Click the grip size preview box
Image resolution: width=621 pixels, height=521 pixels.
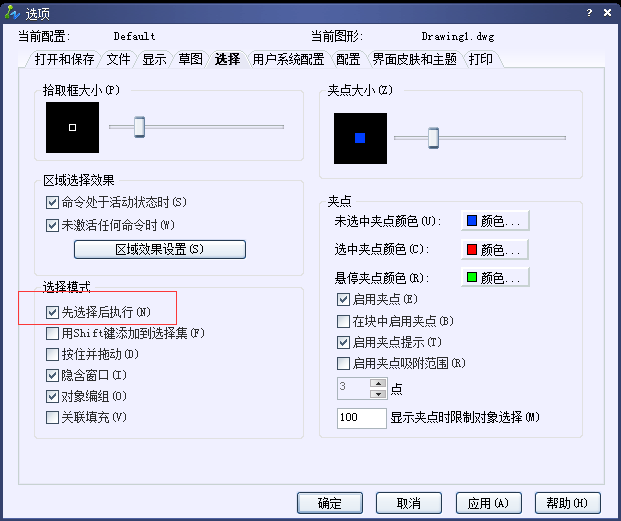tap(360, 138)
